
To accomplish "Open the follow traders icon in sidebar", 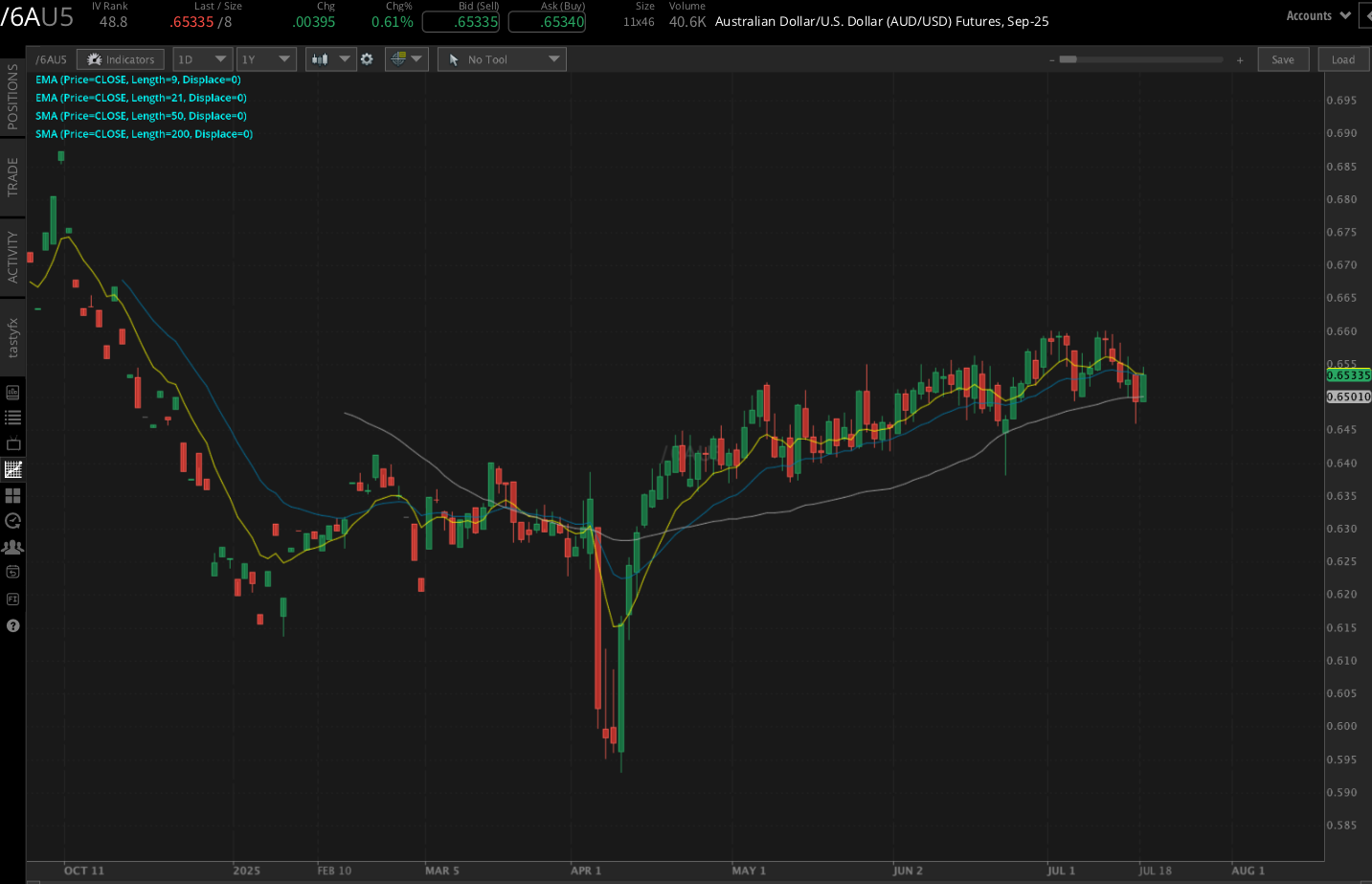I will 13,546.
